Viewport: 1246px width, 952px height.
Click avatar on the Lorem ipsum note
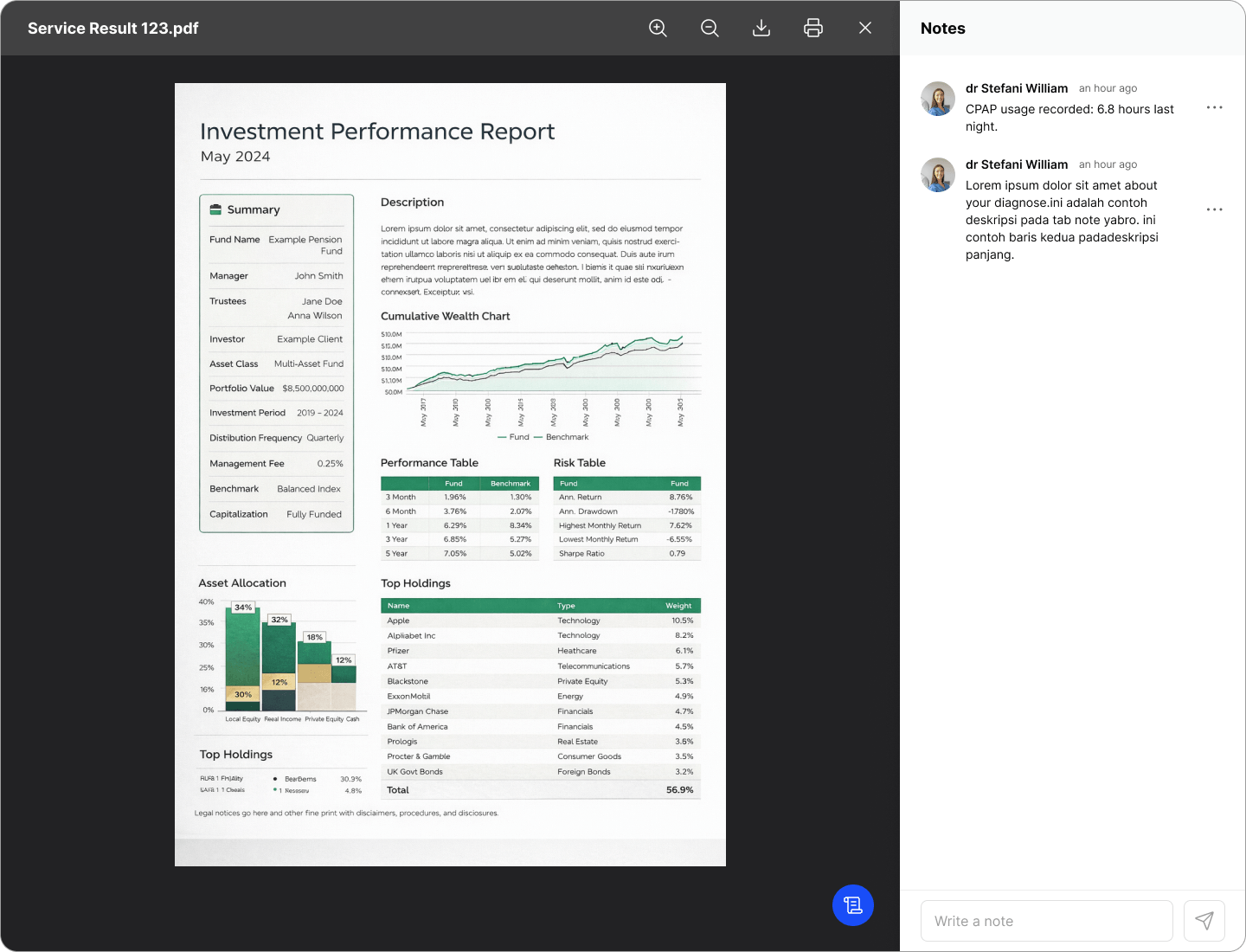(x=938, y=175)
